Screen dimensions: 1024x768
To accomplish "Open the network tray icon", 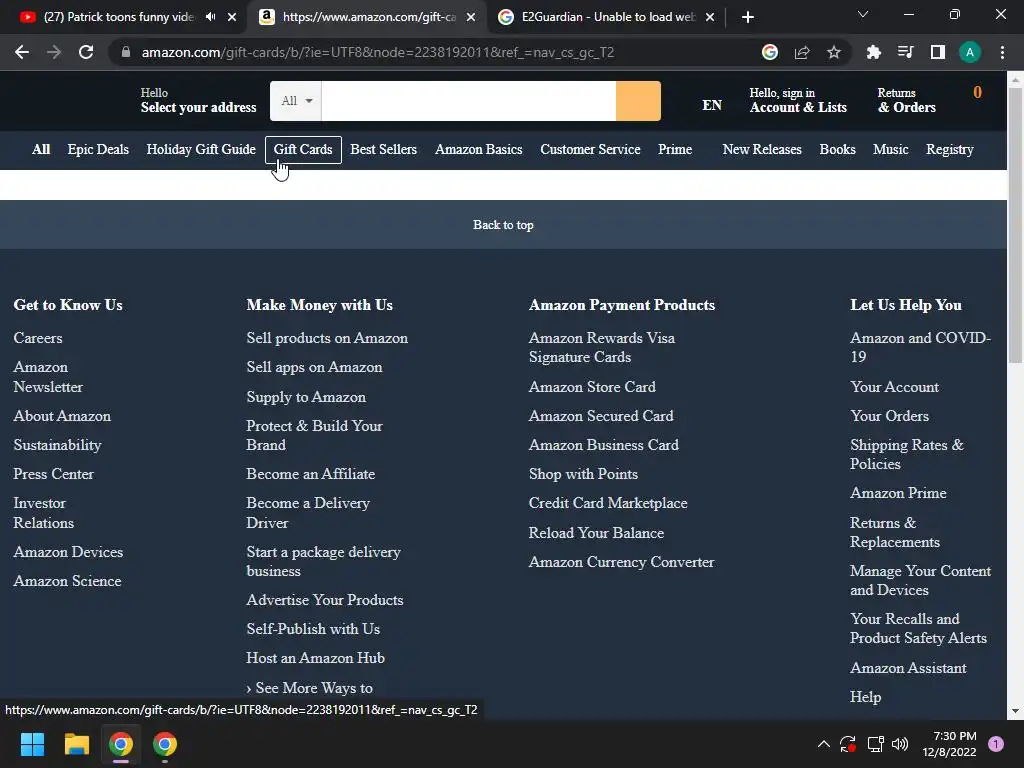I will (875, 744).
